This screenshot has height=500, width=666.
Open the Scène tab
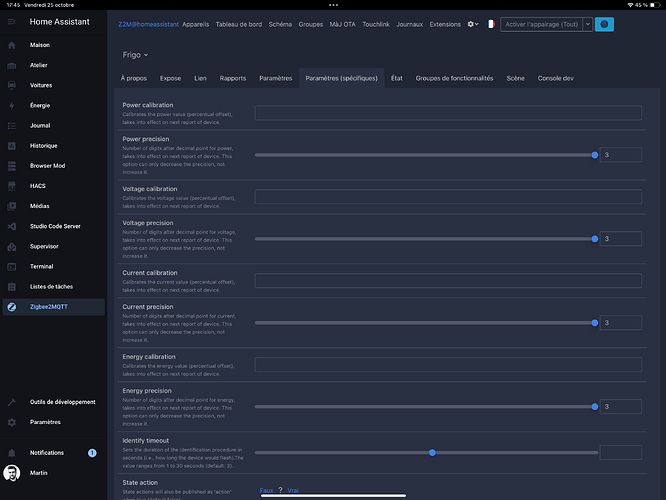[x=515, y=78]
